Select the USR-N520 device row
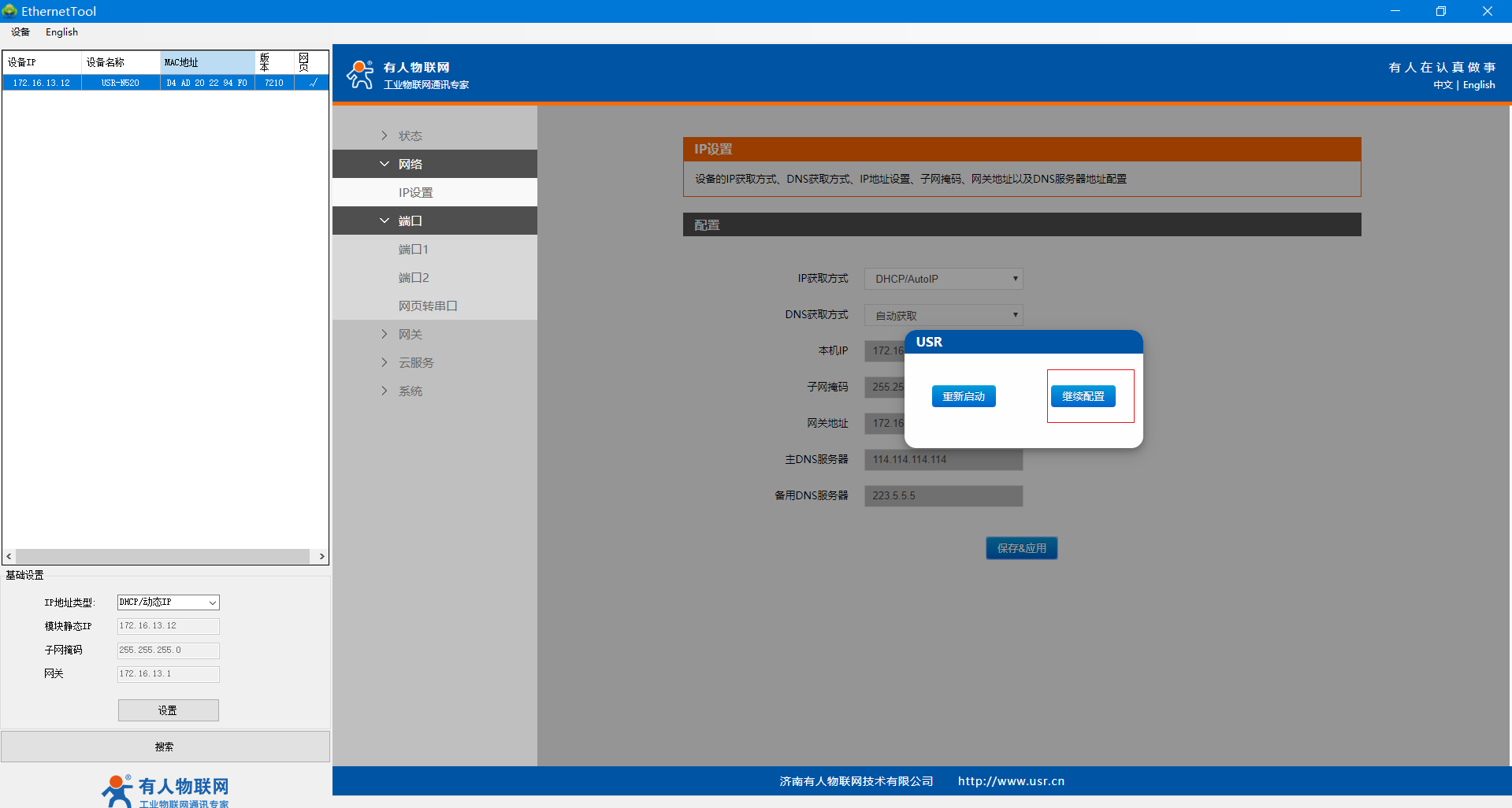1512x808 pixels. click(120, 83)
